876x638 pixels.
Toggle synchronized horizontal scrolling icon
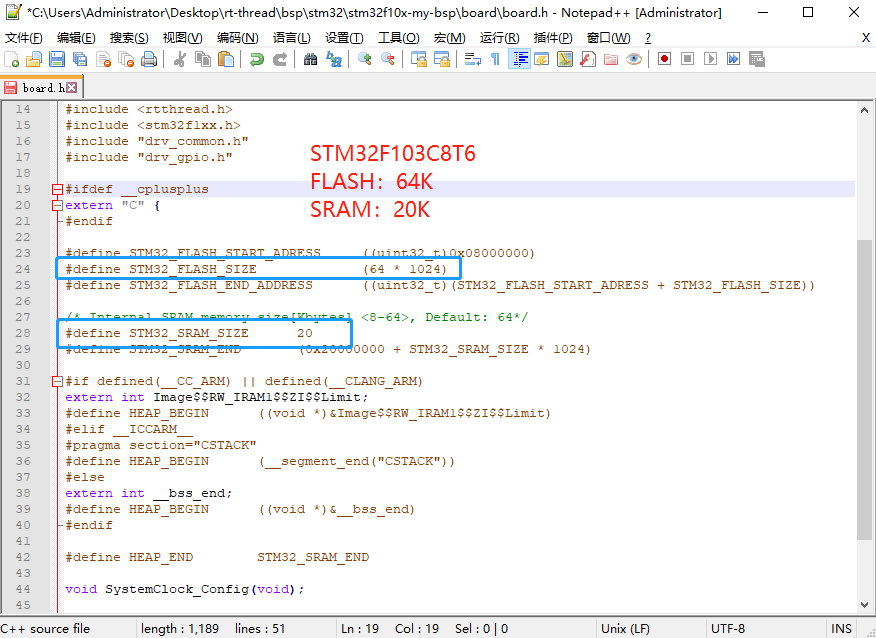[441, 59]
